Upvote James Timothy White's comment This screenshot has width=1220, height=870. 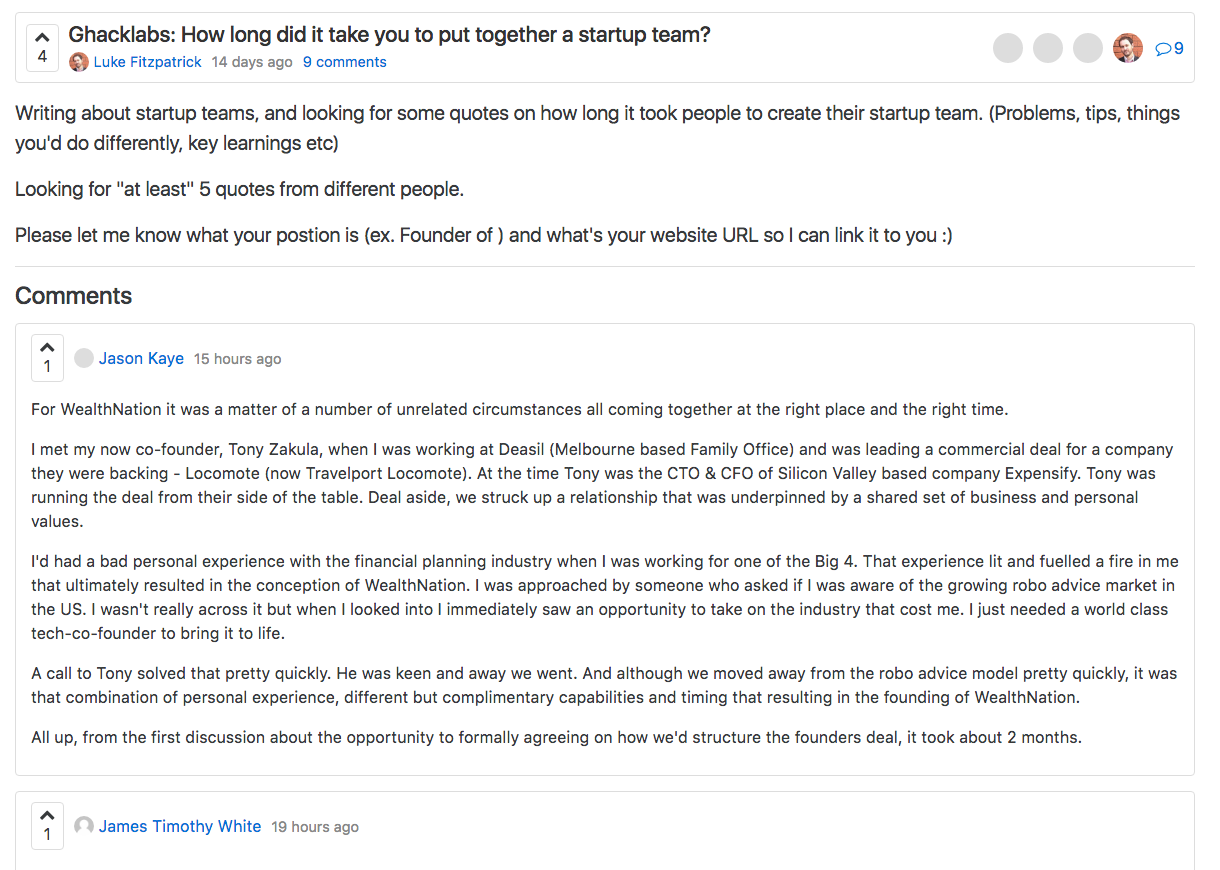click(x=47, y=815)
